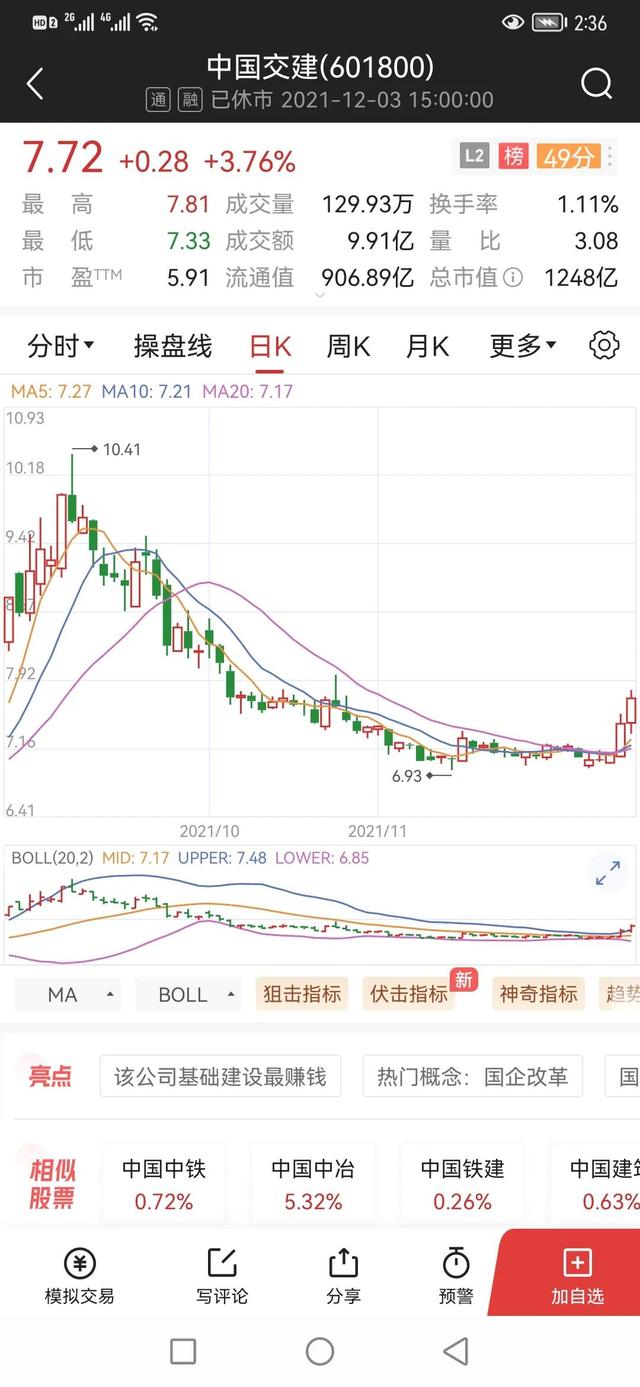Tap the 榜 ranking badge
This screenshot has width=640, height=1387.
[x=513, y=156]
